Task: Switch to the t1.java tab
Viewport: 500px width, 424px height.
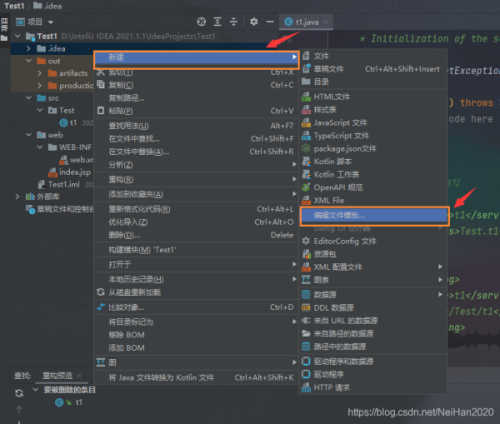Action: (306, 22)
